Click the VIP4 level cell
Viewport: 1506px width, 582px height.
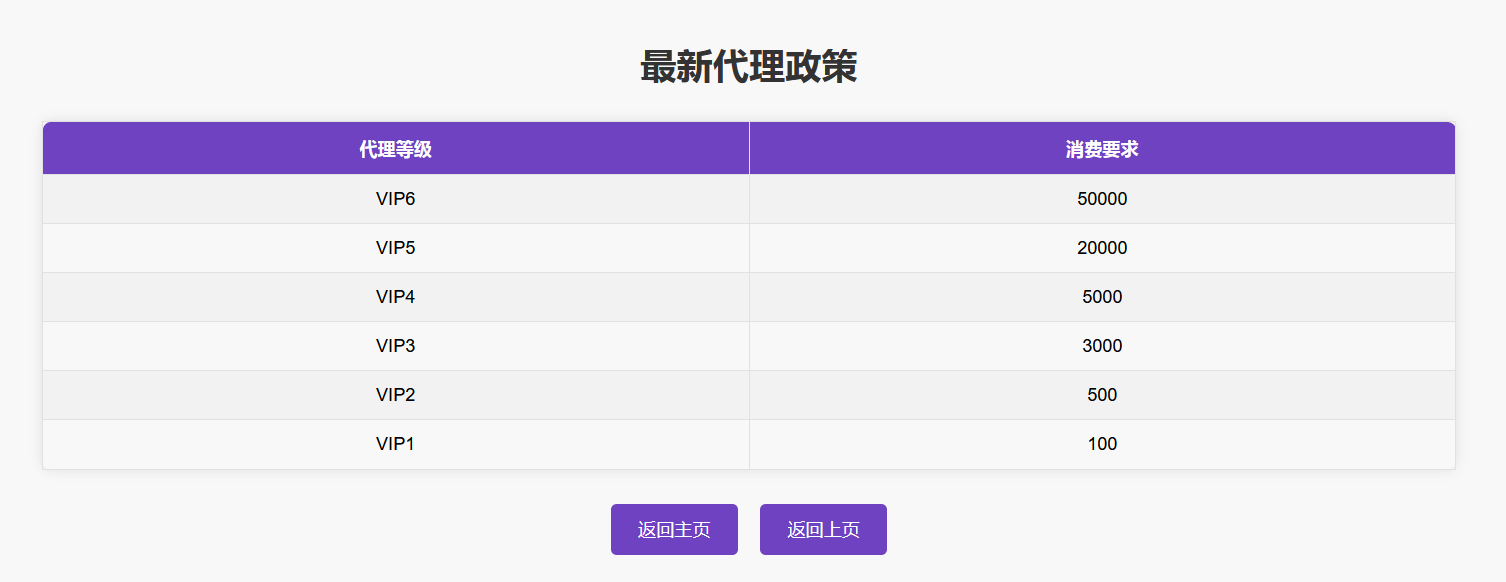coord(396,296)
